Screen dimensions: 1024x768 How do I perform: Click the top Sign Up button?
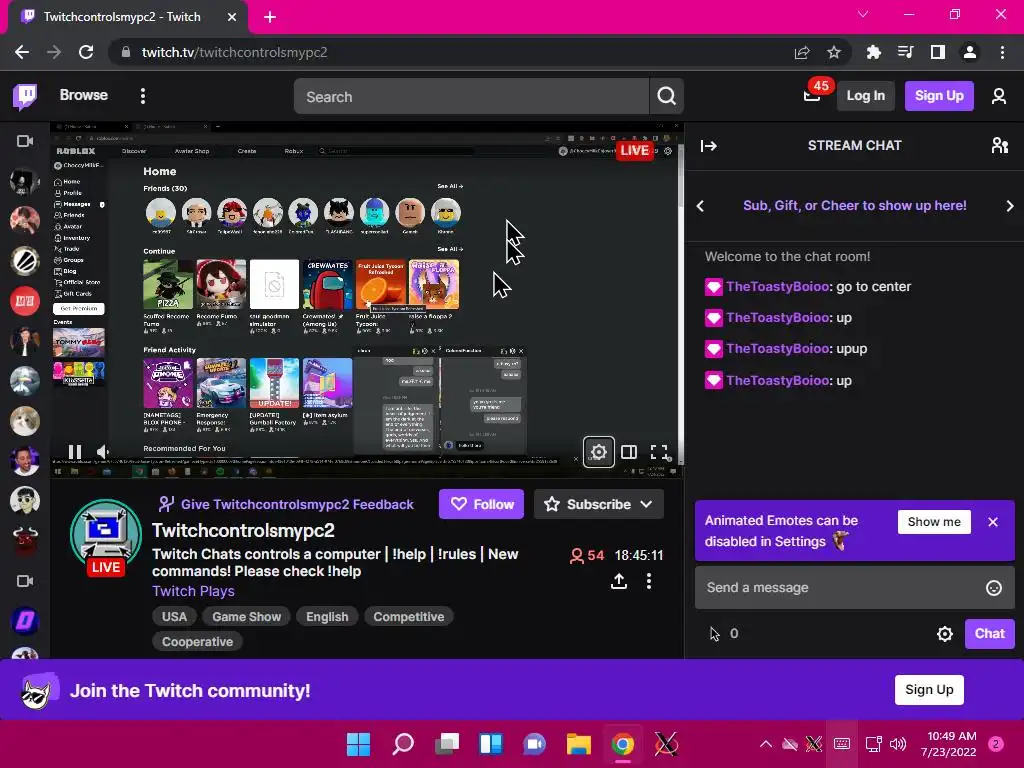[939, 96]
